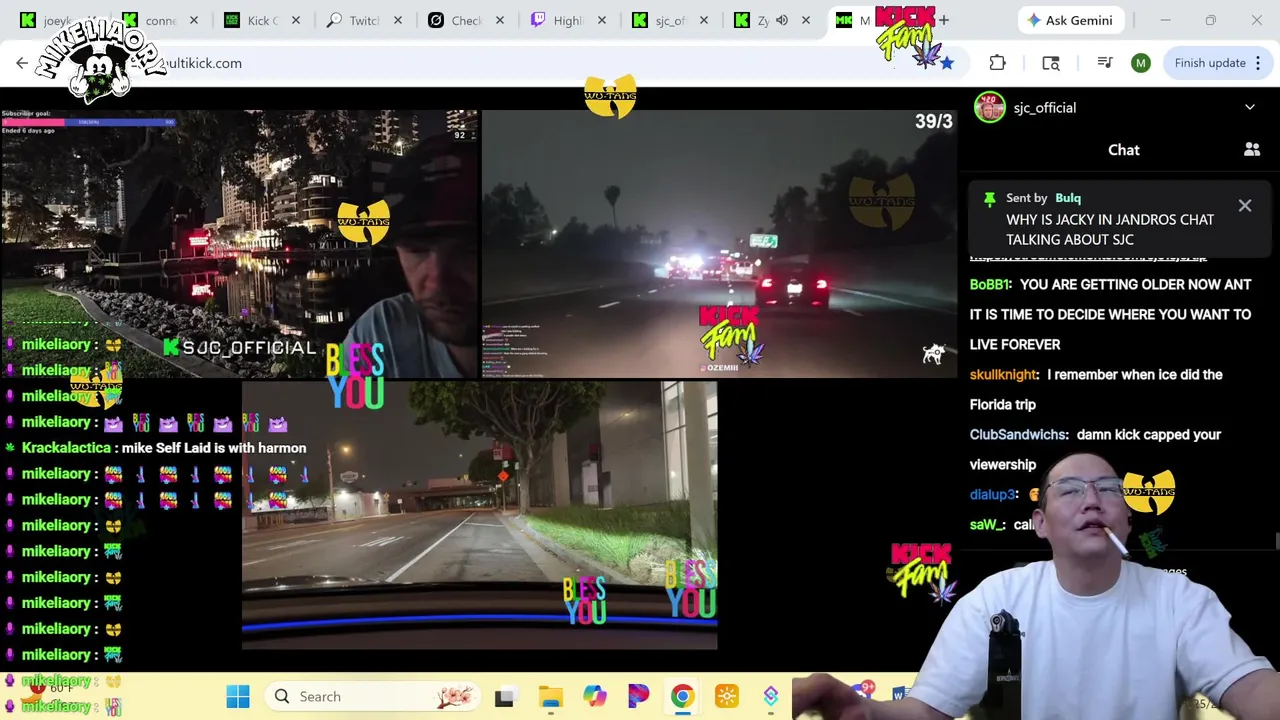Screen dimensions: 1280x720
Task: Go back using the browser back arrow
Action: [22, 63]
